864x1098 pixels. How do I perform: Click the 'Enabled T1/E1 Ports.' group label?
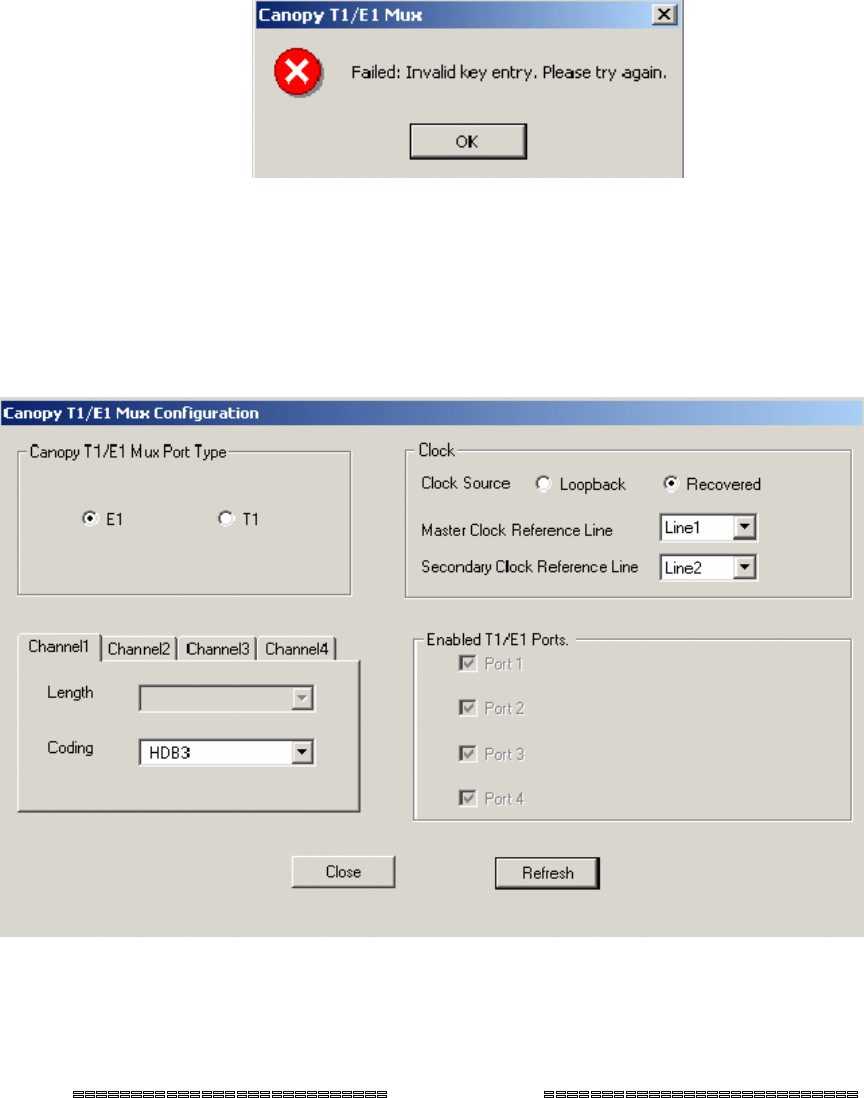(x=497, y=639)
